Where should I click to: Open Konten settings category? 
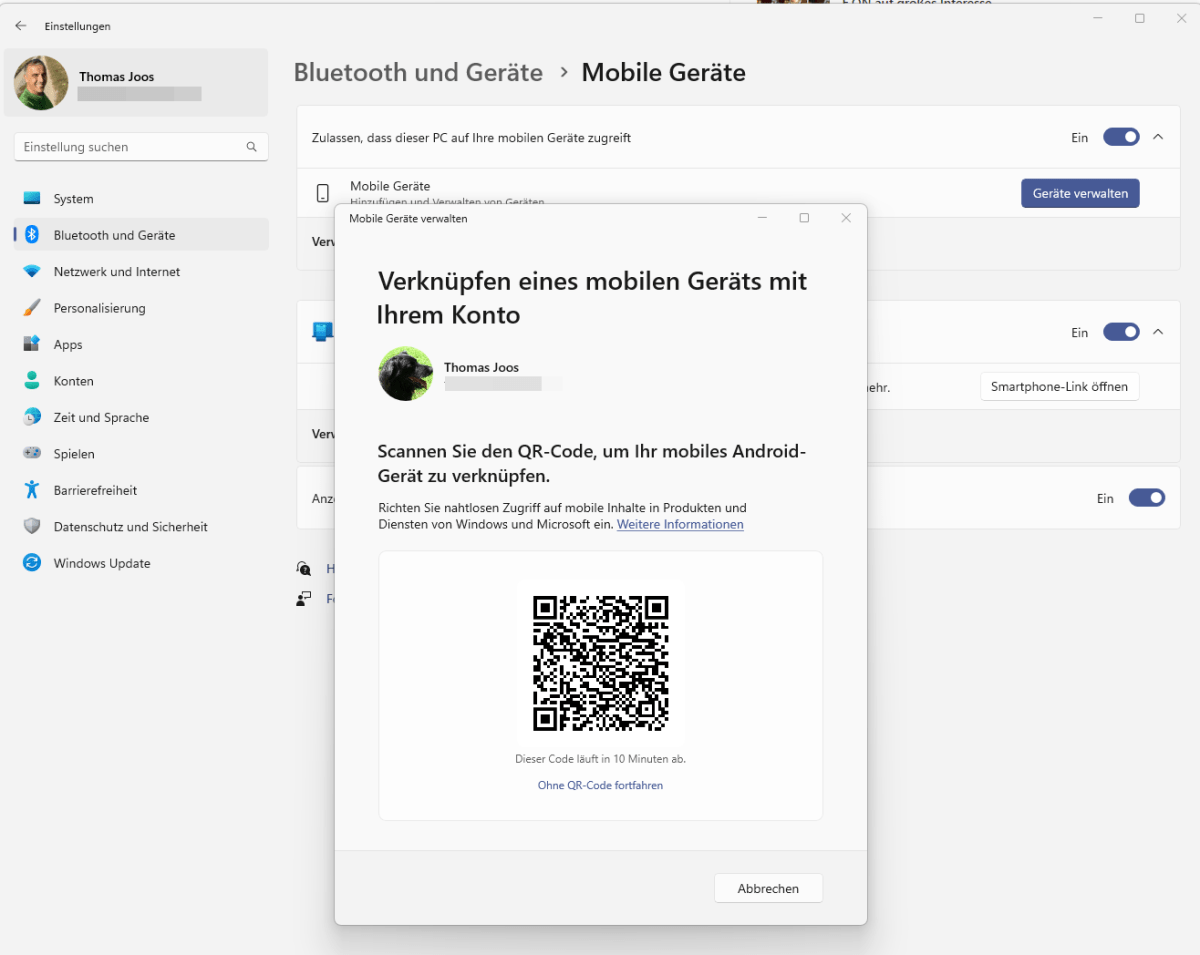click(x=141, y=381)
